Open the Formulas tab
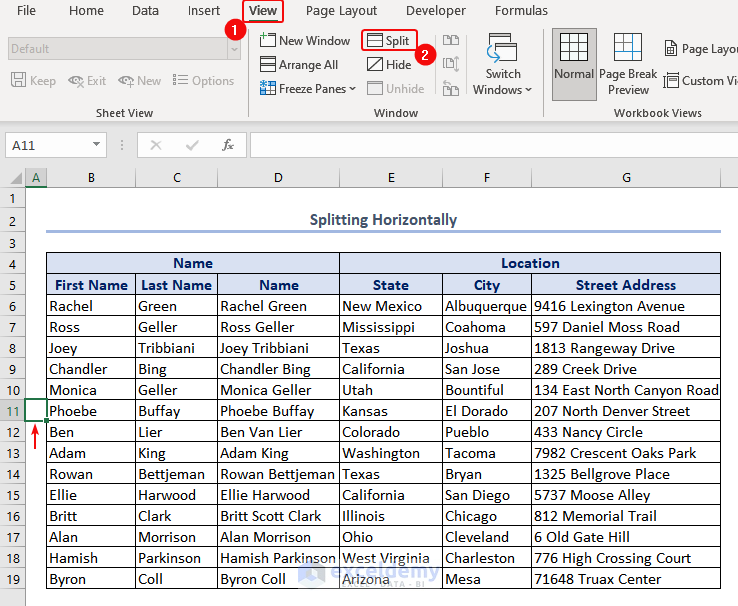The height and width of the screenshot is (606, 738). [521, 10]
